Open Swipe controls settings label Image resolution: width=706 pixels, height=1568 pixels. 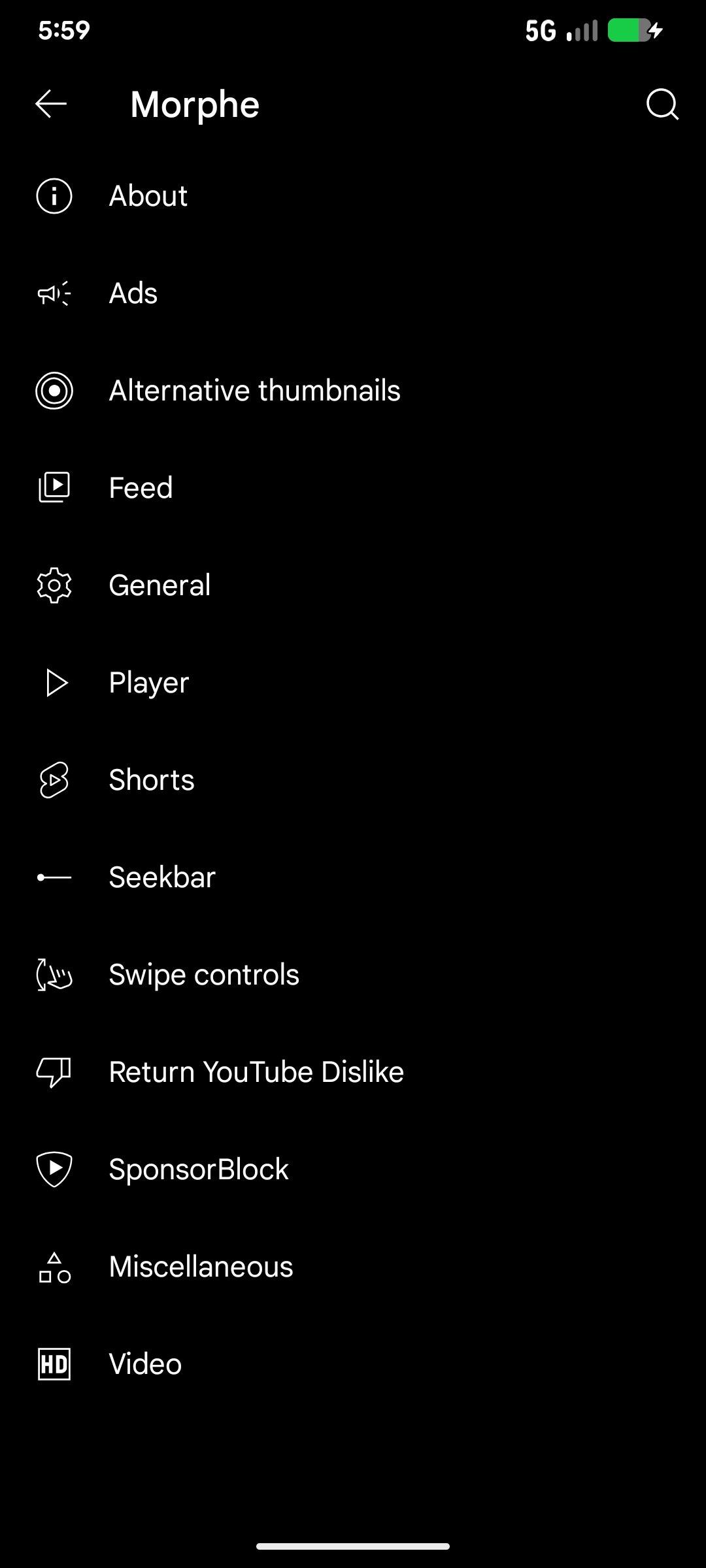tap(204, 975)
